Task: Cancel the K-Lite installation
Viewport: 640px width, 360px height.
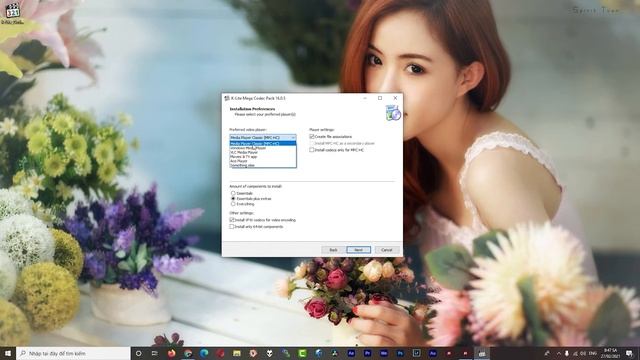Action: pyautogui.click(x=387, y=250)
